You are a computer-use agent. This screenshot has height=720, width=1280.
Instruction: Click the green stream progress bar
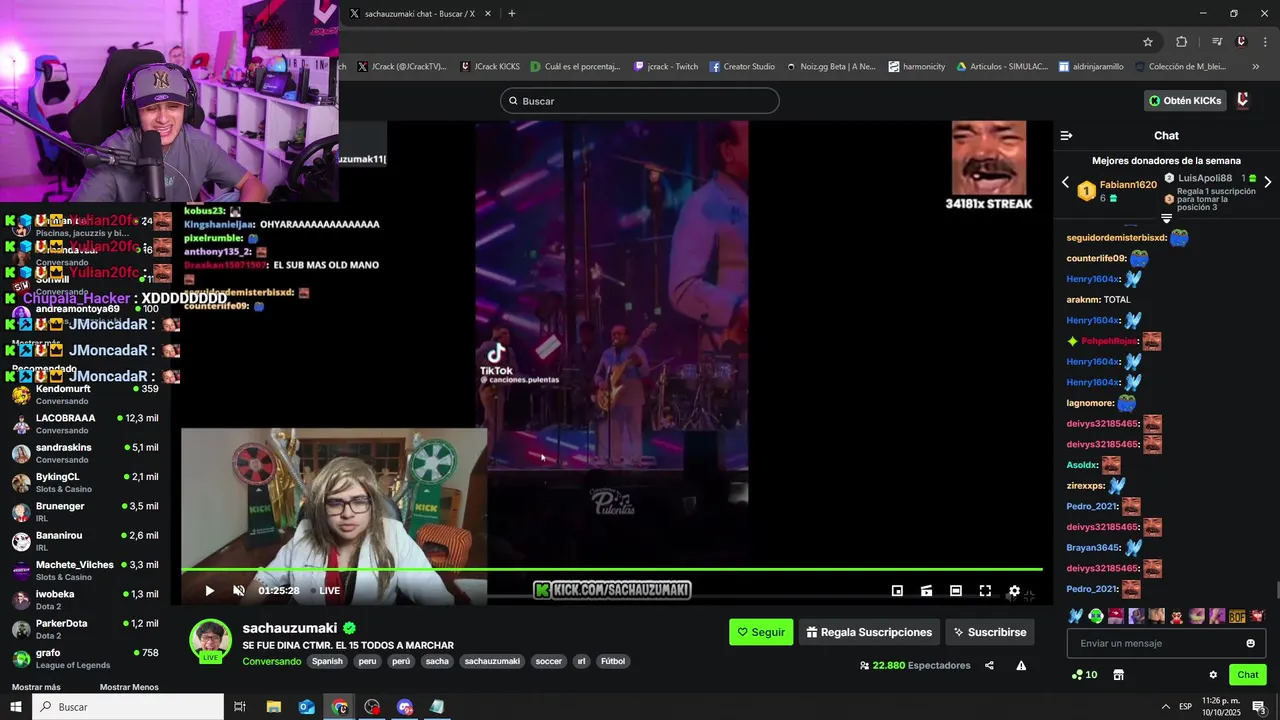pos(611,569)
